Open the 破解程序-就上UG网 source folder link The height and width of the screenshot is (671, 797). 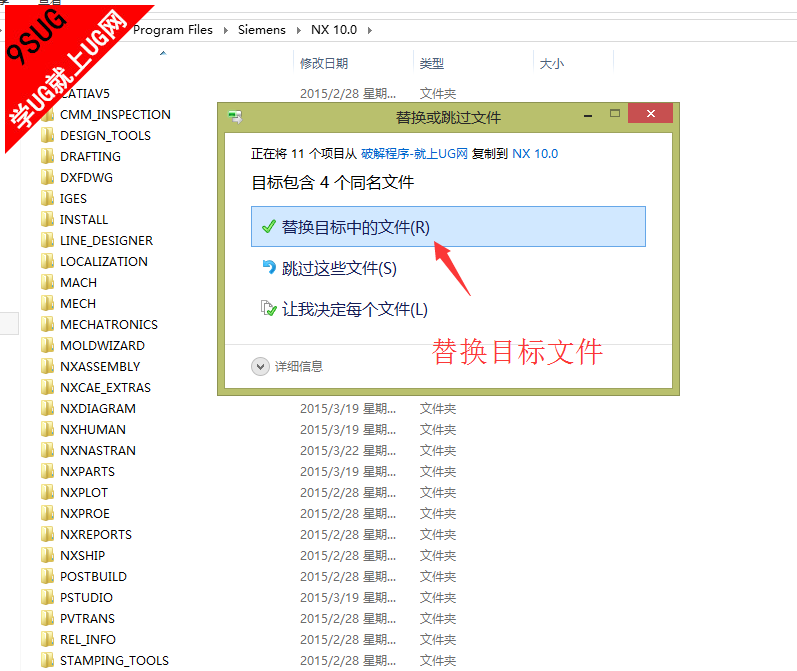[414, 154]
